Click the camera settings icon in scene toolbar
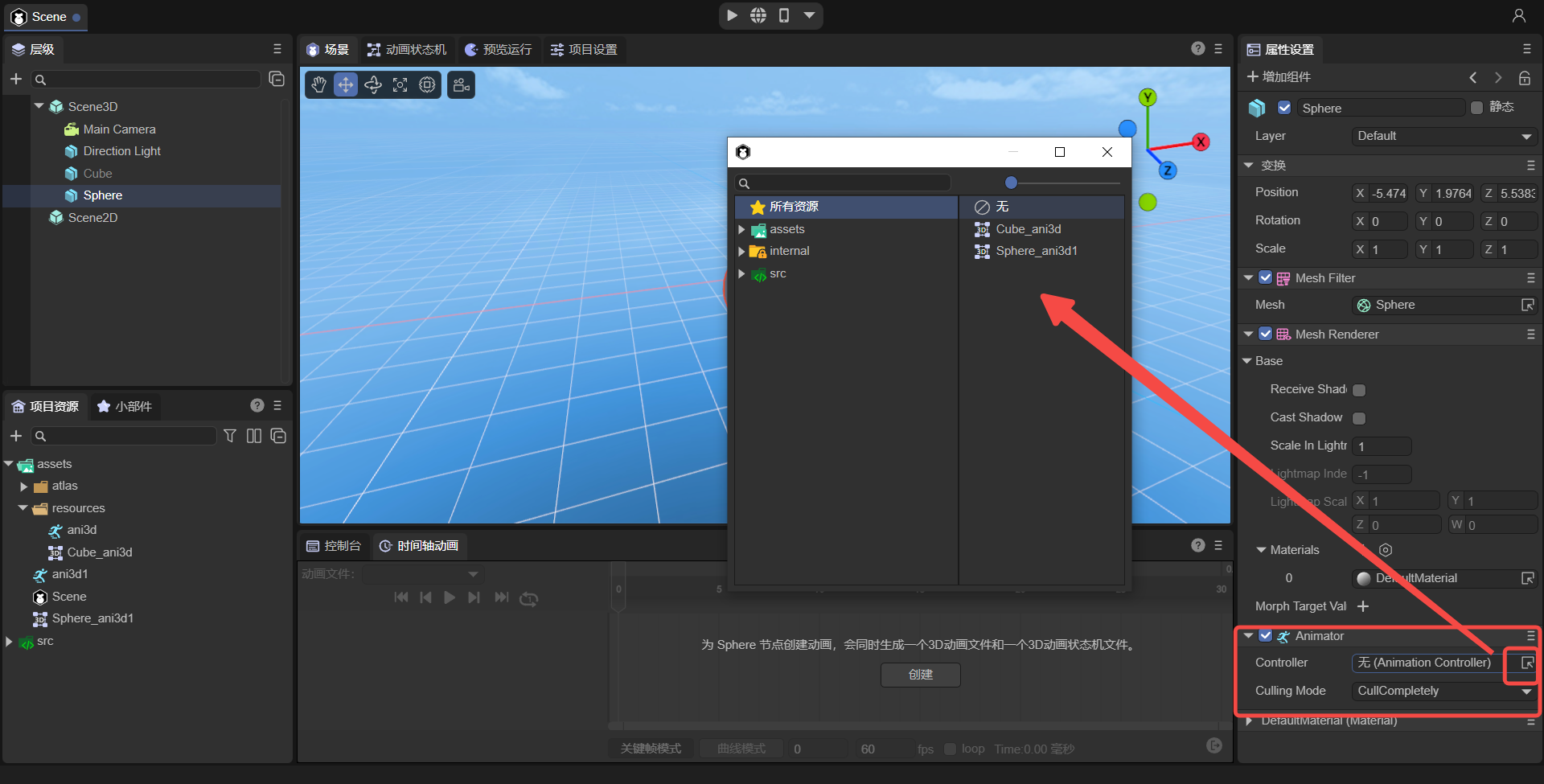Screen dimensions: 1544x784 pyautogui.click(x=462, y=85)
